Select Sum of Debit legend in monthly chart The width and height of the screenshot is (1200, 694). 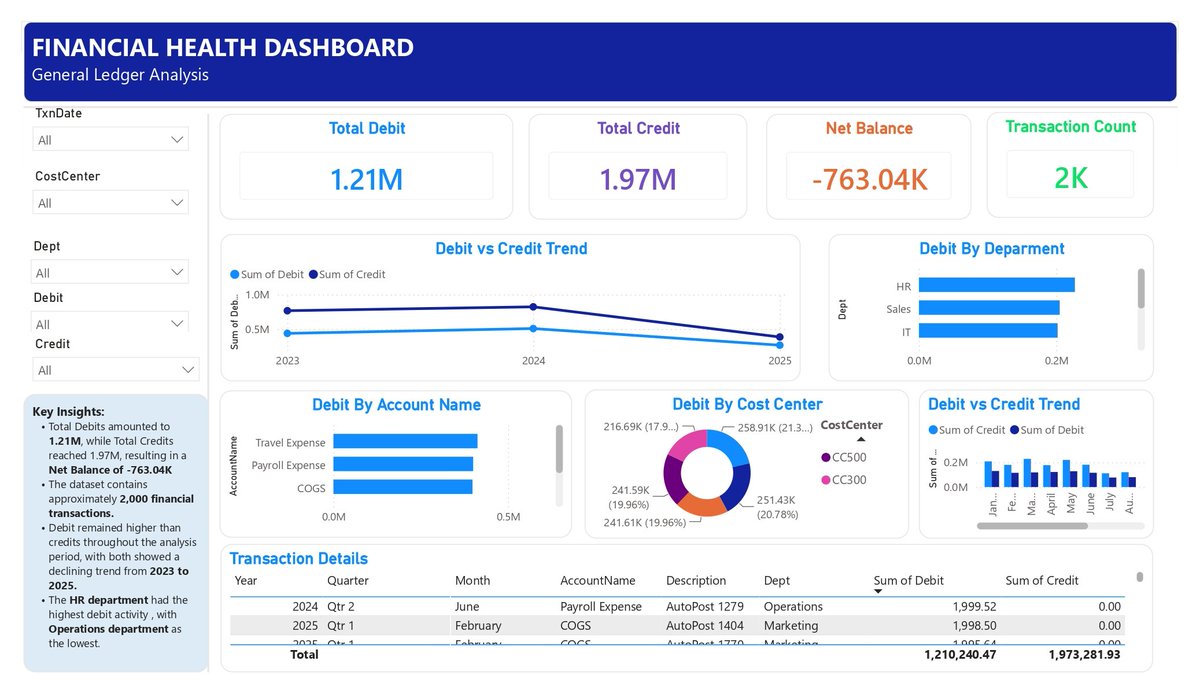pos(1047,430)
